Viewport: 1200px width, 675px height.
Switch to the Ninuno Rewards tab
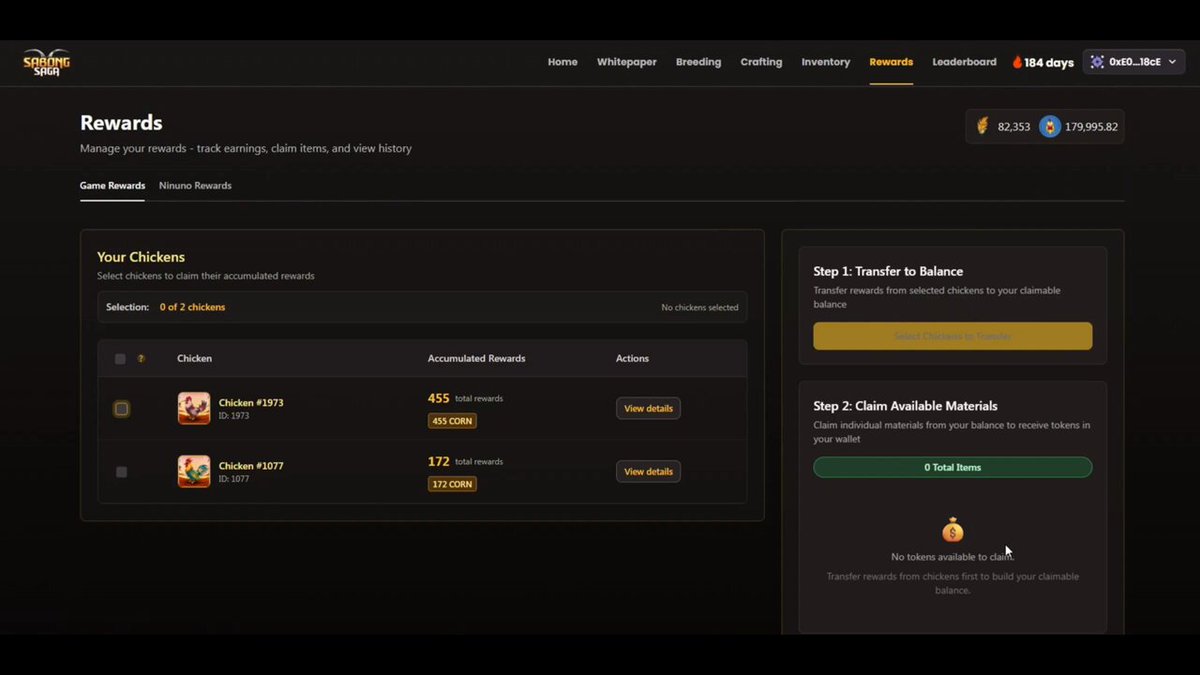pyautogui.click(x=195, y=186)
